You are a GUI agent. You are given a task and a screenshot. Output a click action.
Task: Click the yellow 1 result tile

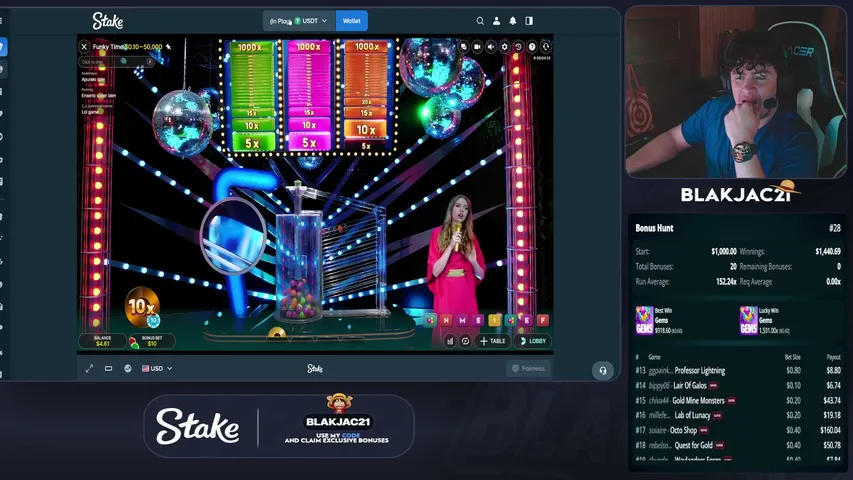495,321
